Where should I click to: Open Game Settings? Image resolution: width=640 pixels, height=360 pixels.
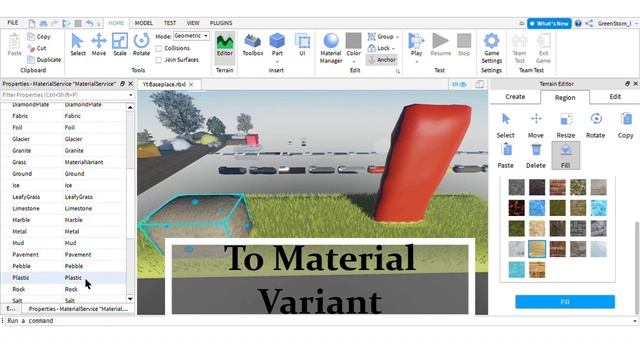(x=491, y=48)
